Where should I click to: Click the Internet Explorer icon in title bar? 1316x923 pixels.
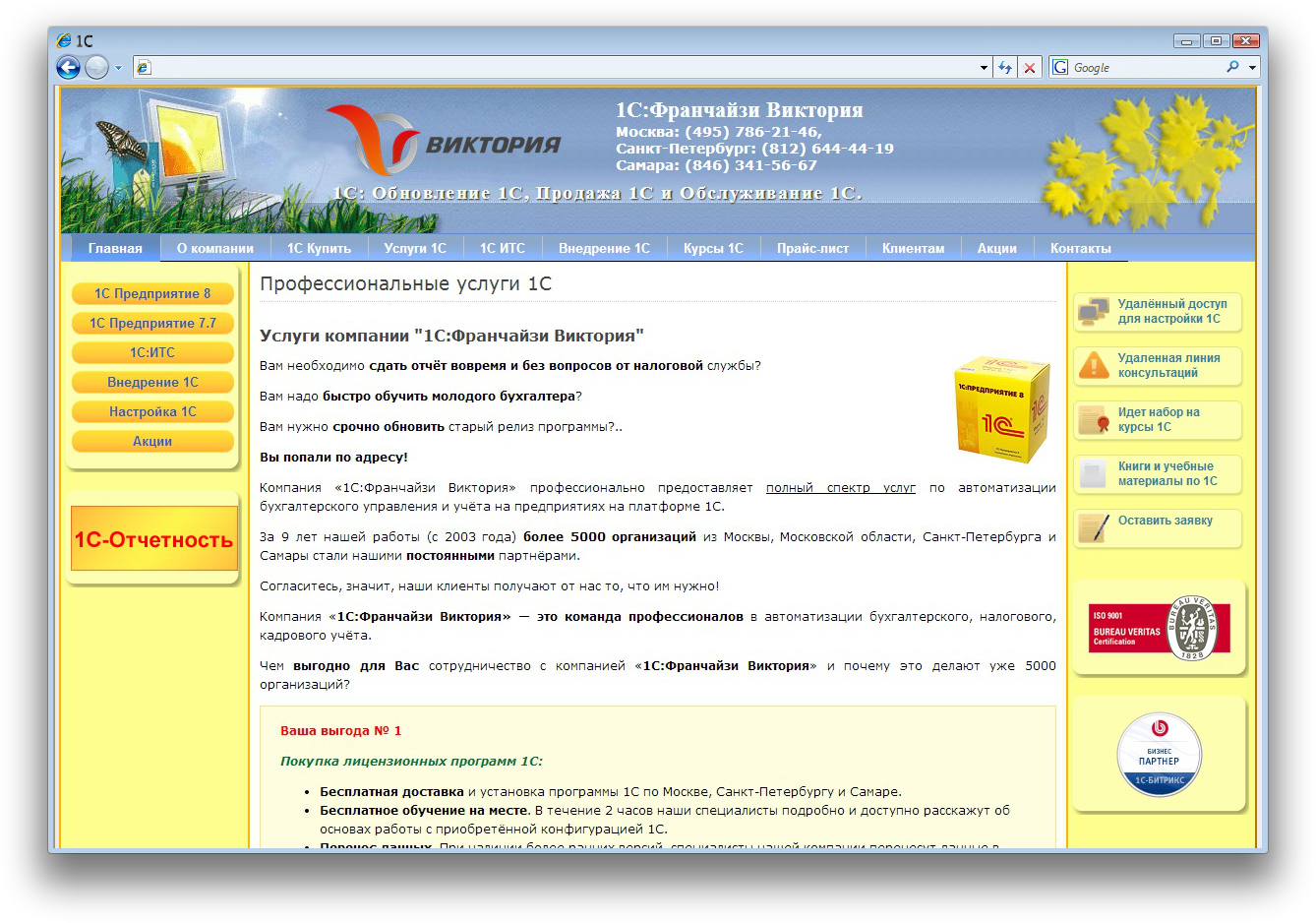point(64,40)
